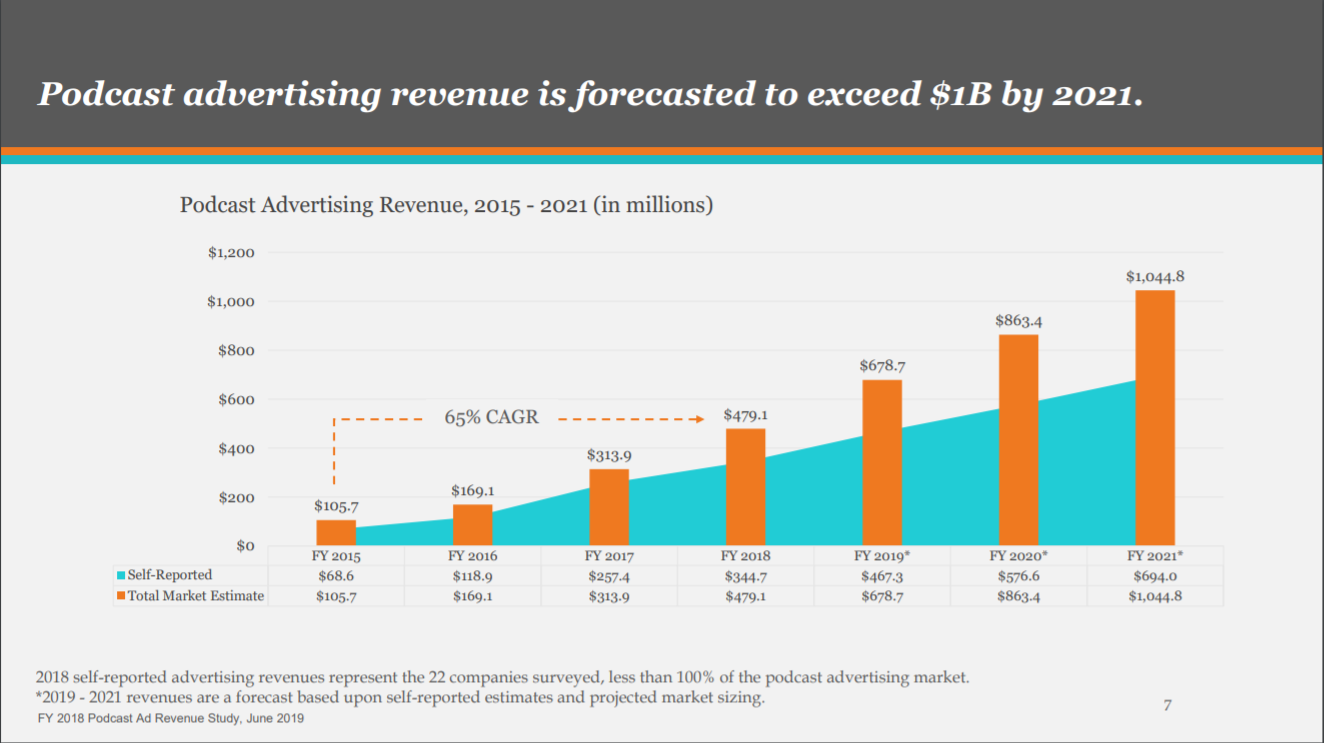The width and height of the screenshot is (1324, 743).
Task: Select the FY 2021 orange bar
Action: [1155, 418]
